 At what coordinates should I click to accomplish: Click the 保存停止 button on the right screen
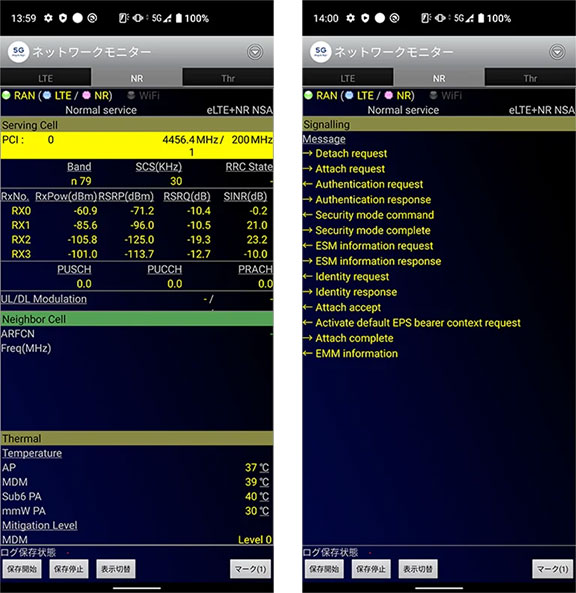[371, 569]
